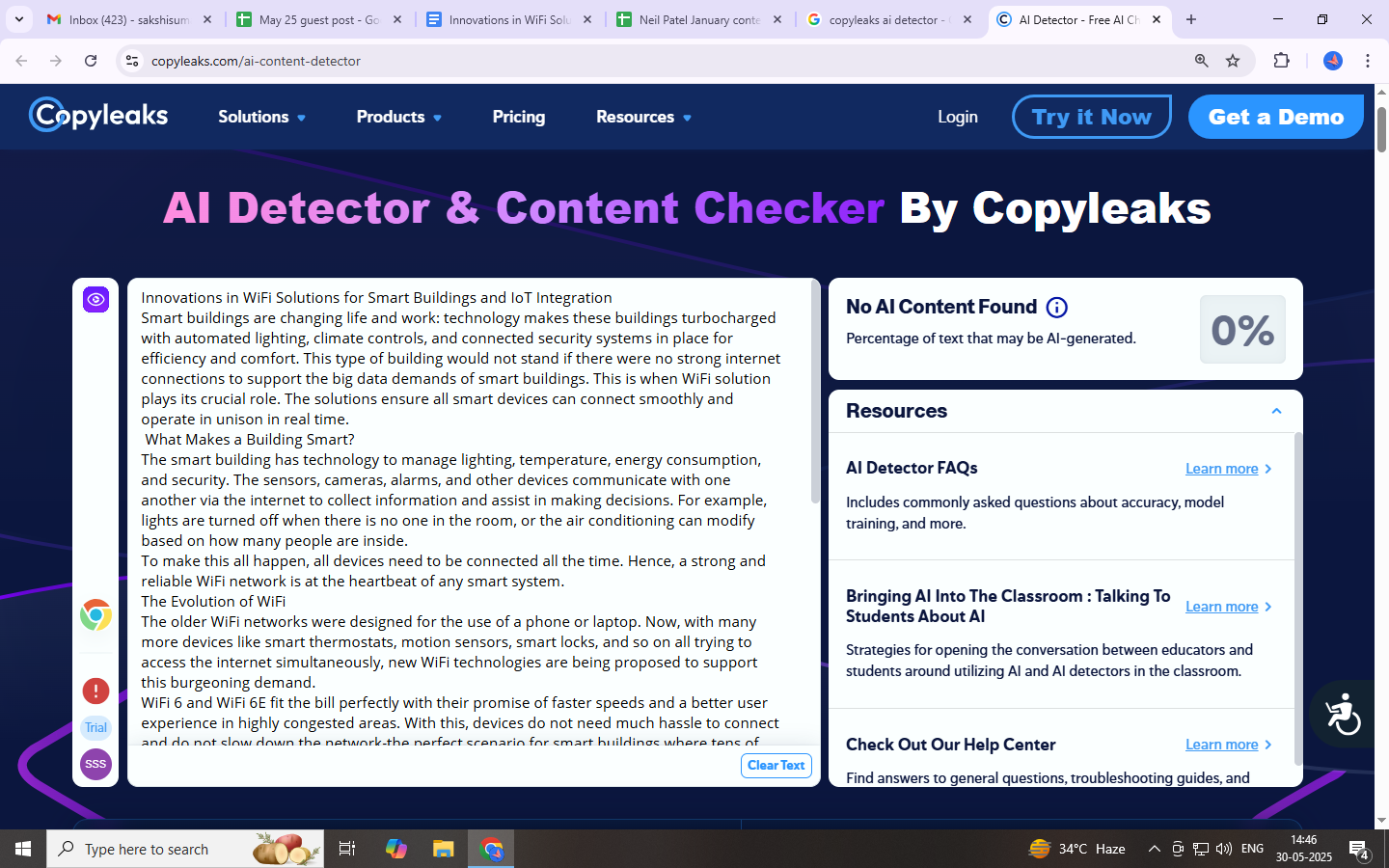The height and width of the screenshot is (868, 1389).
Task: Click the ENG language indicator
Action: click(1252, 849)
